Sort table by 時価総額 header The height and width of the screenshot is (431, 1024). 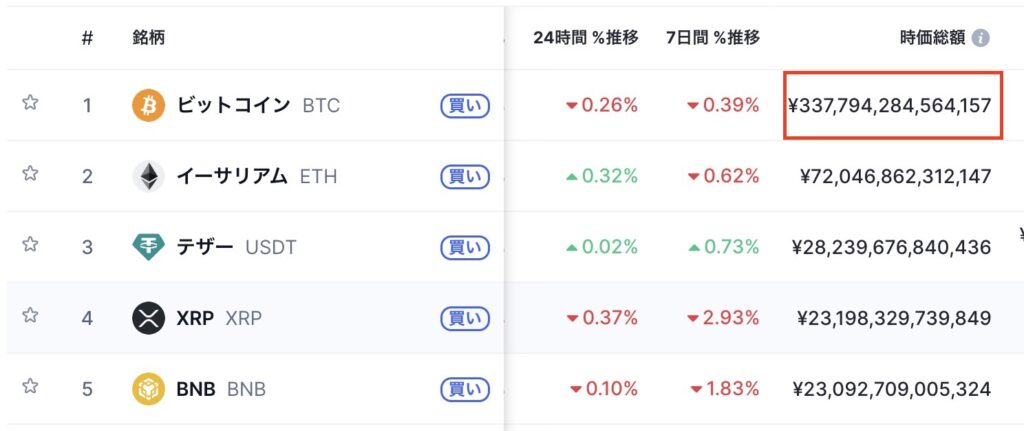(x=933, y=38)
